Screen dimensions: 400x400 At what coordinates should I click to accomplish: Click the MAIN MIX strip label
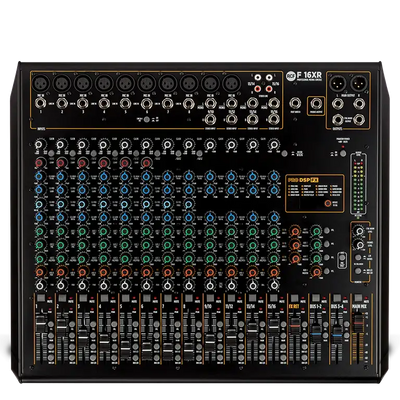click(360, 306)
